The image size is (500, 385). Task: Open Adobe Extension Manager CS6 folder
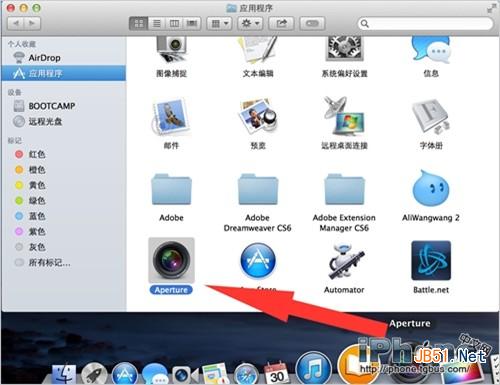pyautogui.click(x=344, y=189)
